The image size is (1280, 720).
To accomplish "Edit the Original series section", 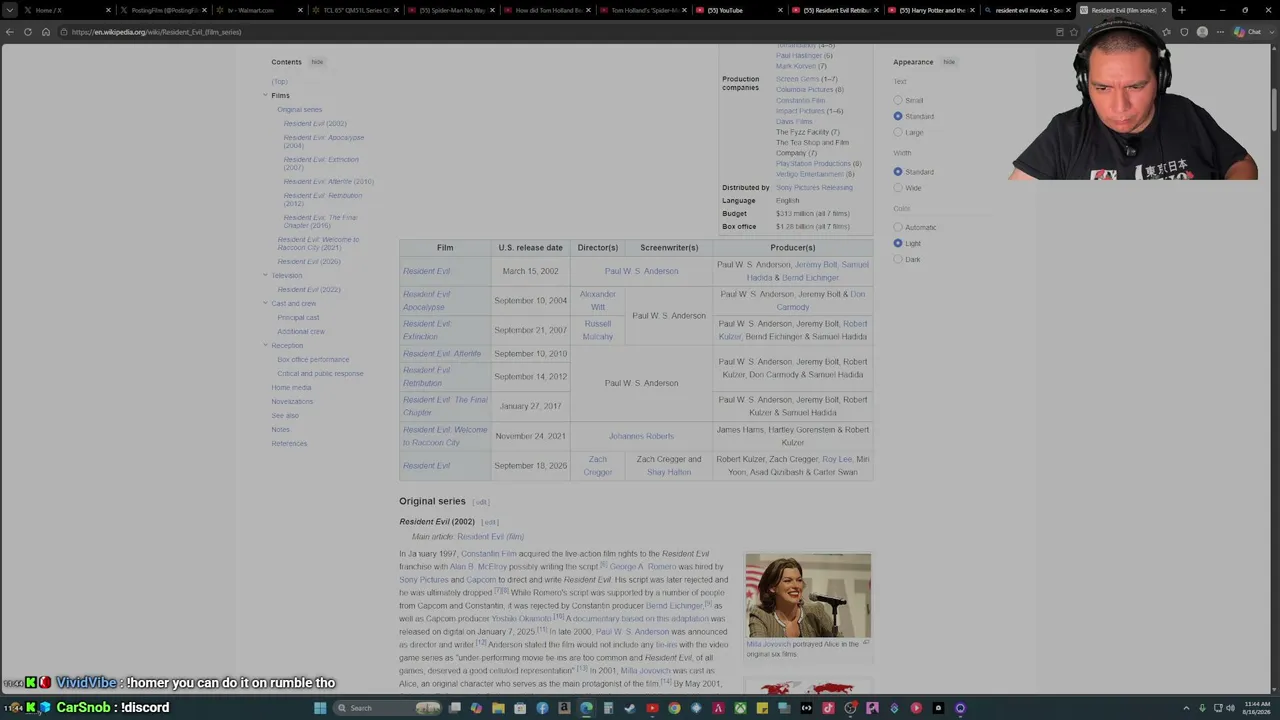I will (481, 502).
